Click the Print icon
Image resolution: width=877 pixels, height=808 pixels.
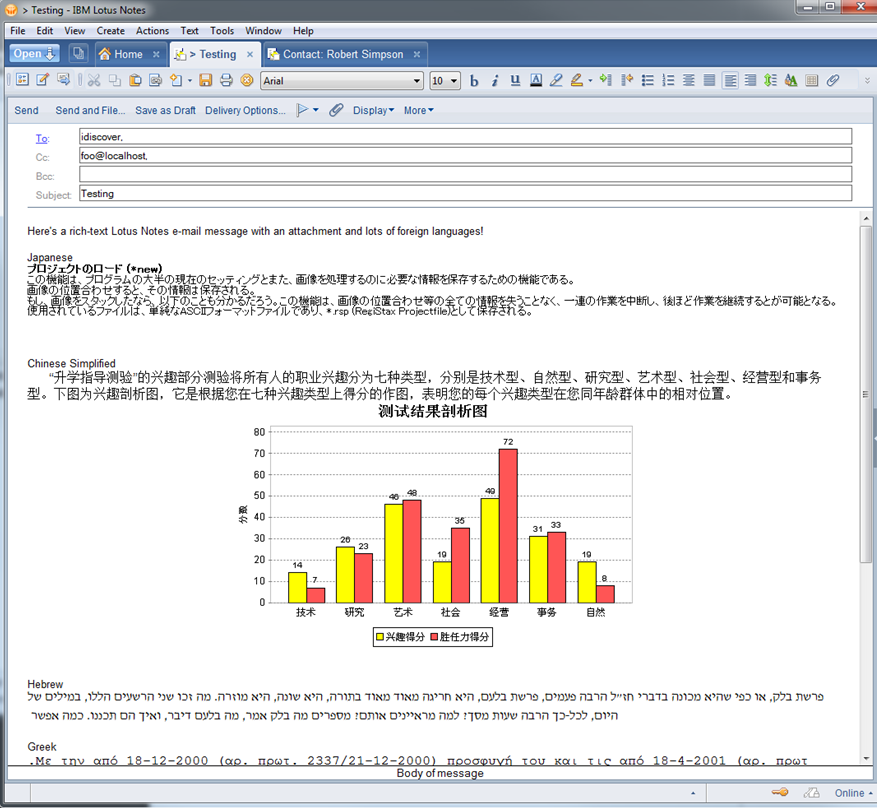pyautogui.click(x=226, y=81)
